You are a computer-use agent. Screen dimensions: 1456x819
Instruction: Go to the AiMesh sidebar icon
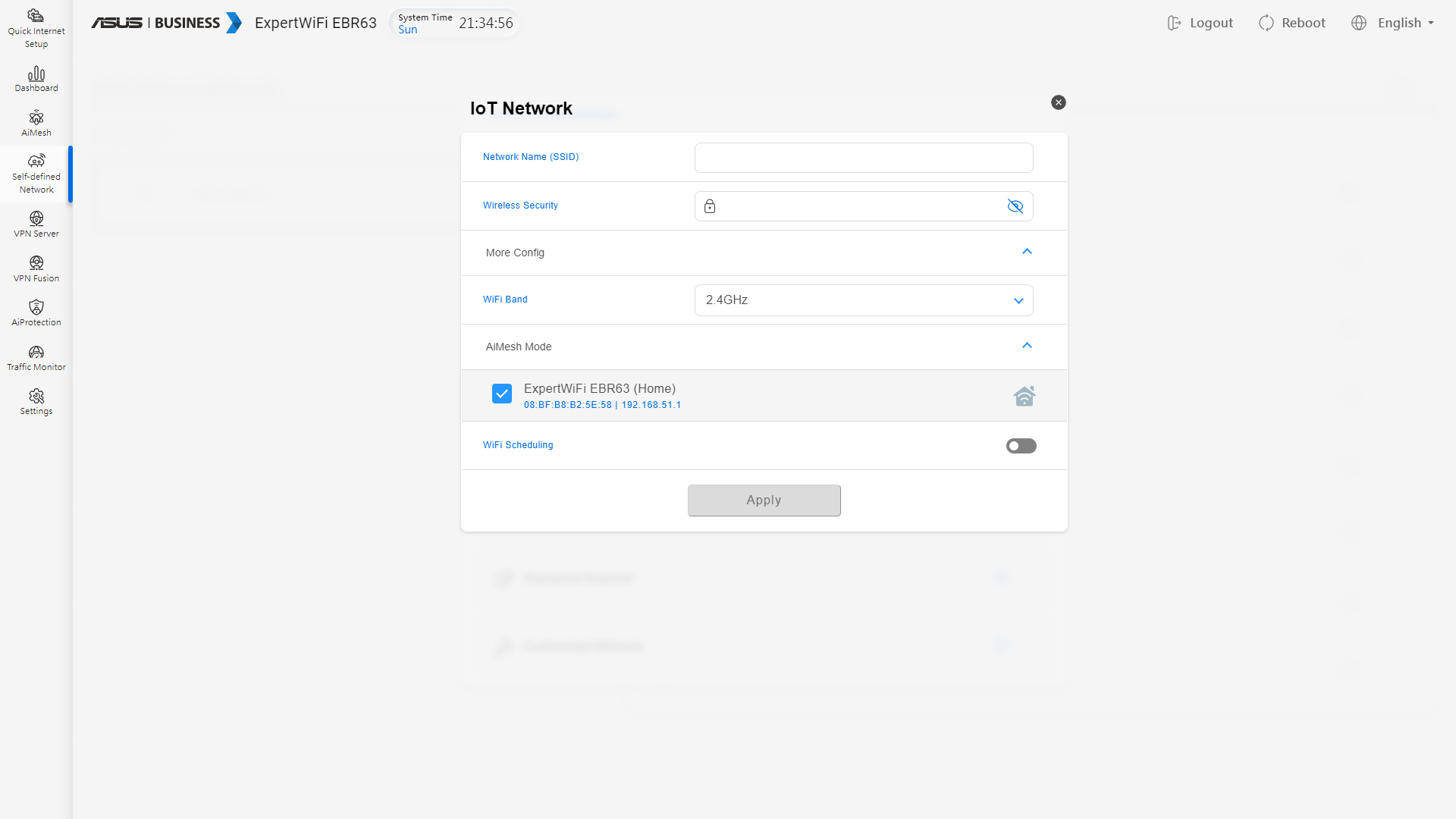click(36, 118)
